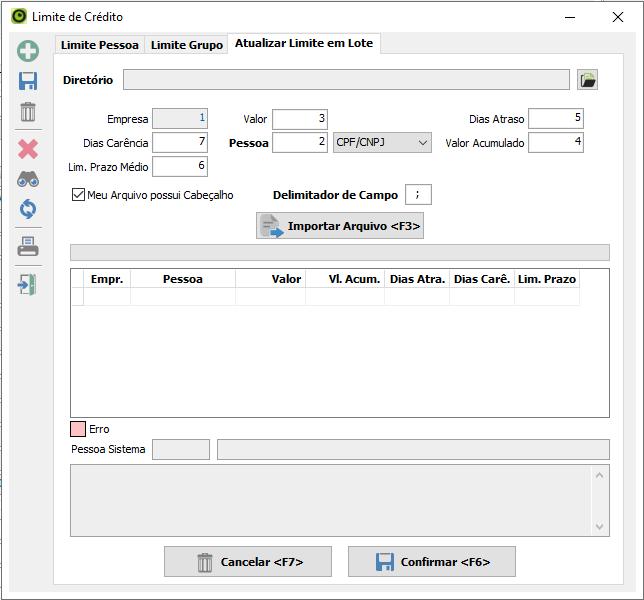Click the Confirmar <F6> button

pos(432,562)
